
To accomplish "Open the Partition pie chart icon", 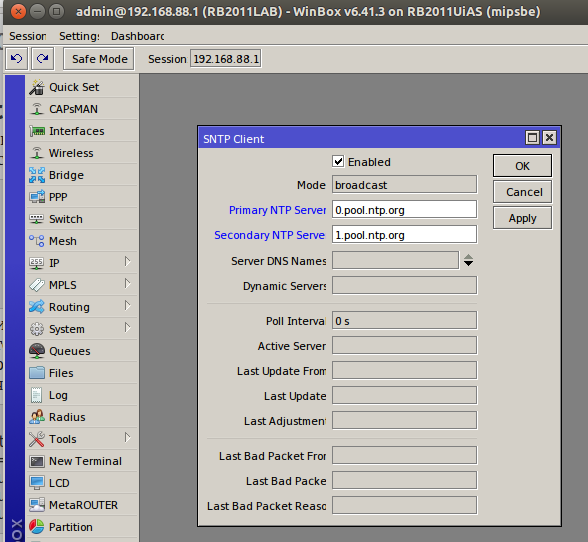I will [x=37, y=527].
